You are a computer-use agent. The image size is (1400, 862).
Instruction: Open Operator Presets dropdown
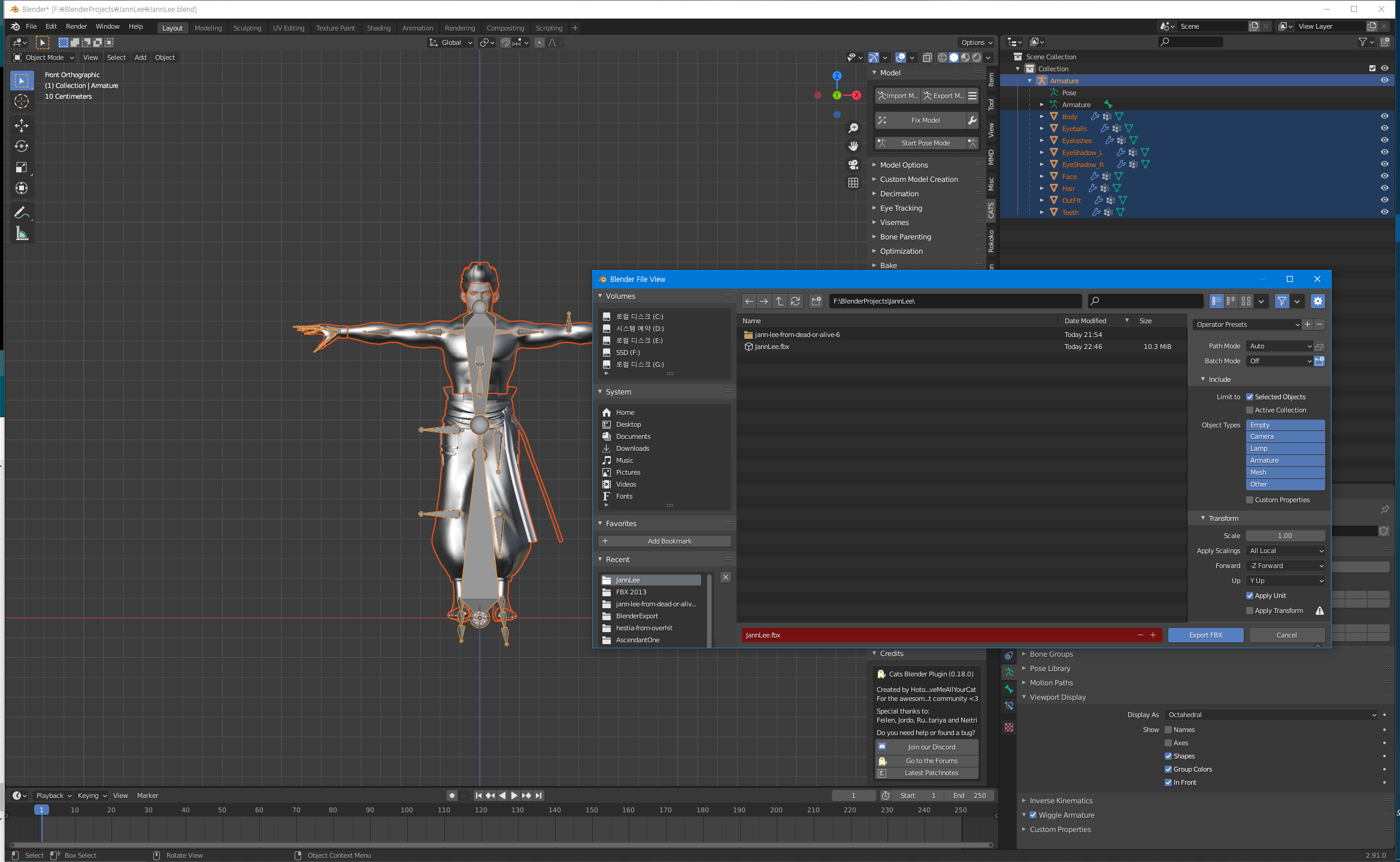(x=1247, y=324)
